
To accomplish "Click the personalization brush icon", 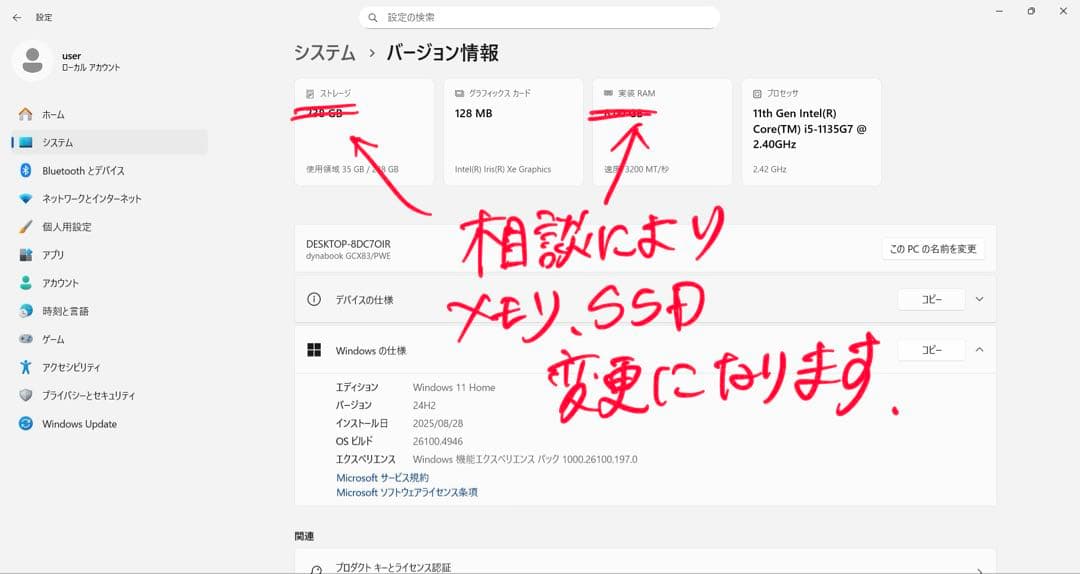I will pyautogui.click(x=25, y=227).
